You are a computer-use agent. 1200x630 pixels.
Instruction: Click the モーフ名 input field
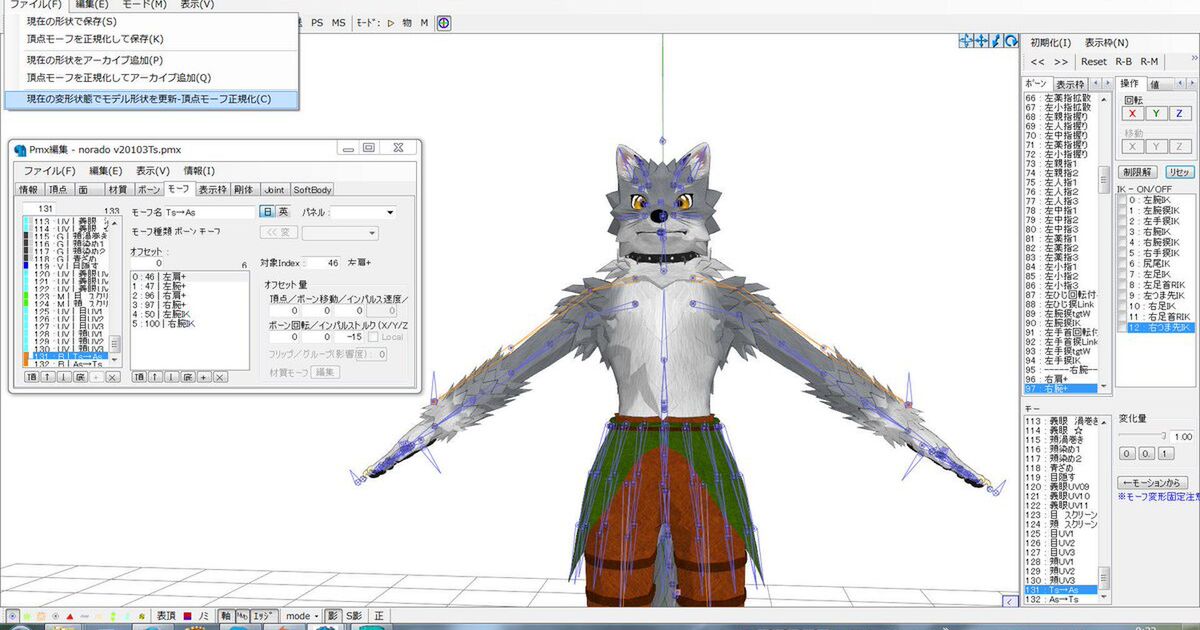[x=210, y=211]
